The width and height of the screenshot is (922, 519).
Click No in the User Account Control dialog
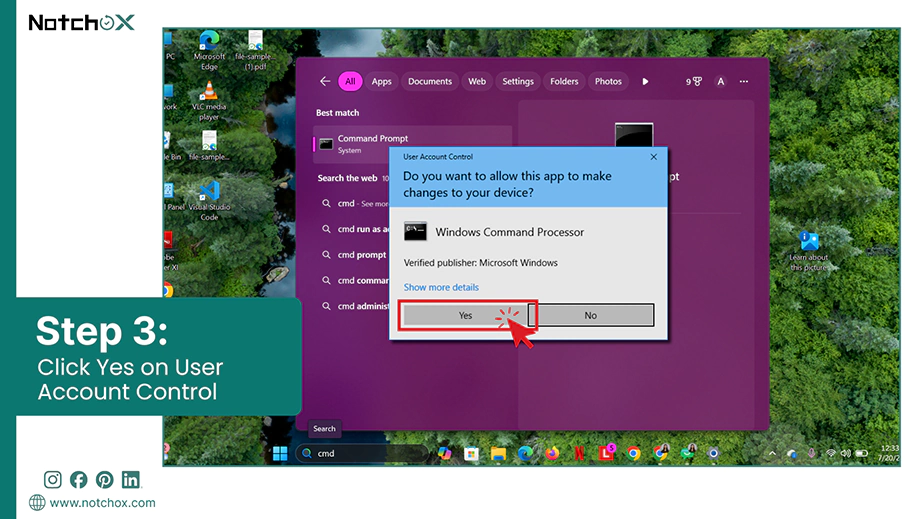click(591, 315)
